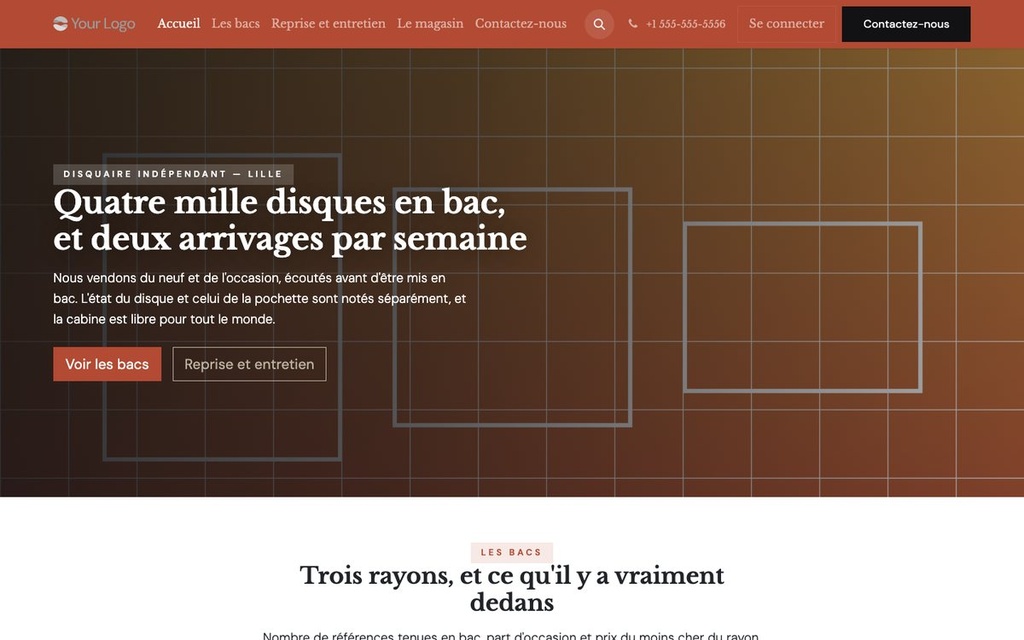Click the phone handset icon

pyautogui.click(x=633, y=24)
